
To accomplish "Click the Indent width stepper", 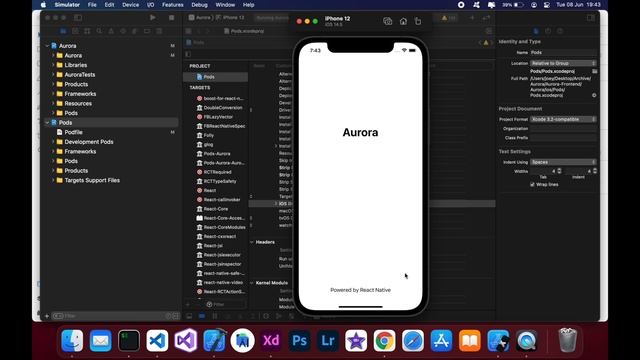I will click(x=595, y=171).
